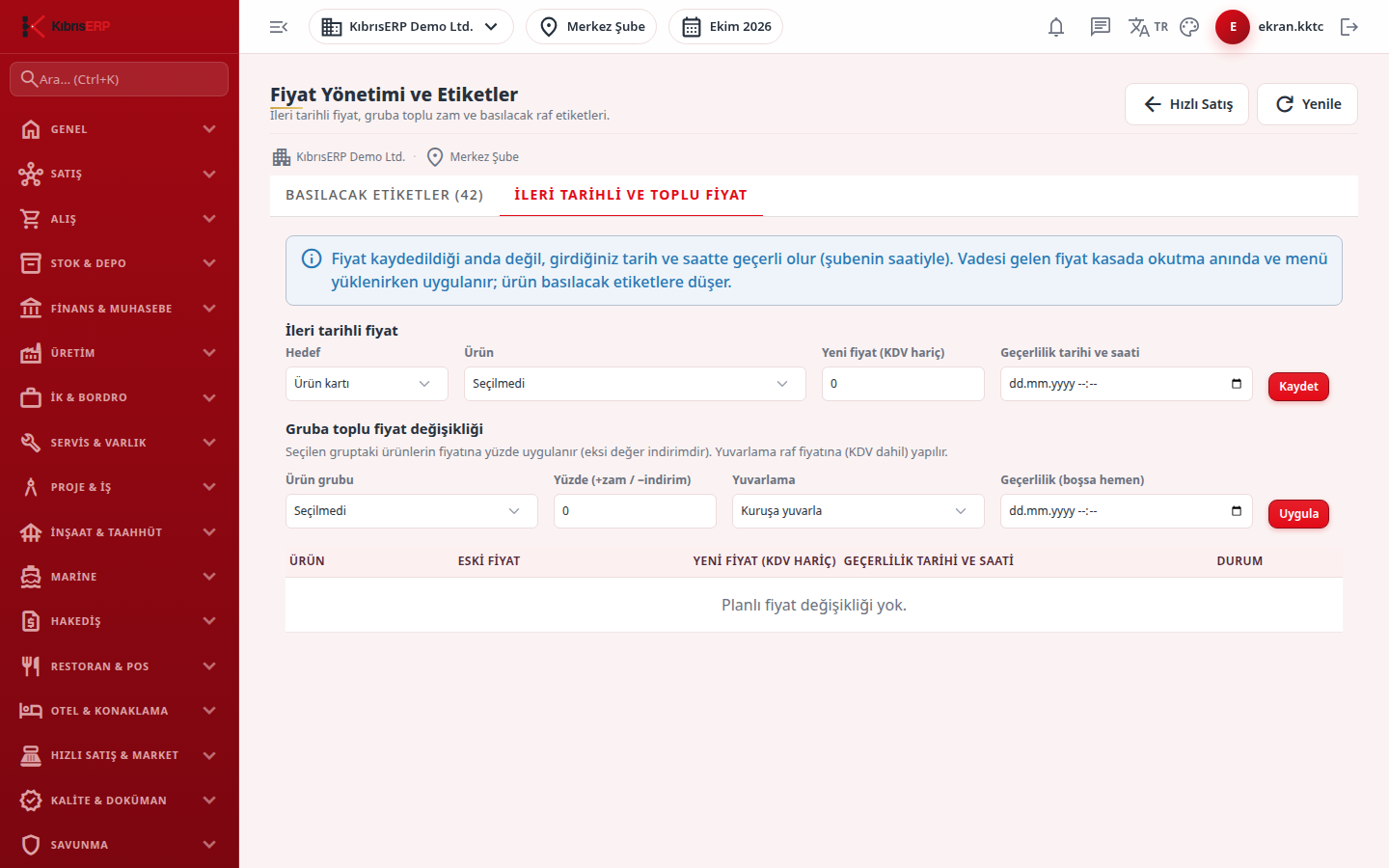
Task: Expand the İK & Bordro chevron
Action: [x=209, y=397]
